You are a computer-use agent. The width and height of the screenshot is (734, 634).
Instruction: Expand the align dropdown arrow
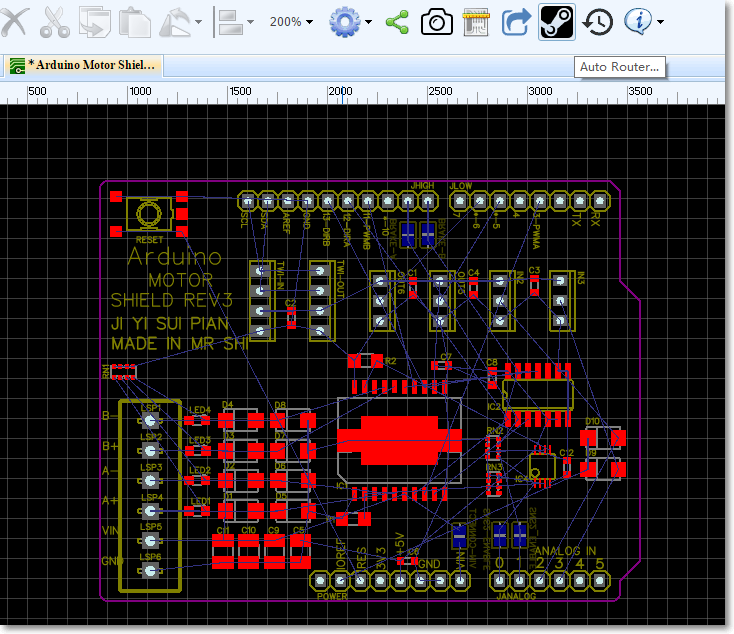[x=250, y=22]
